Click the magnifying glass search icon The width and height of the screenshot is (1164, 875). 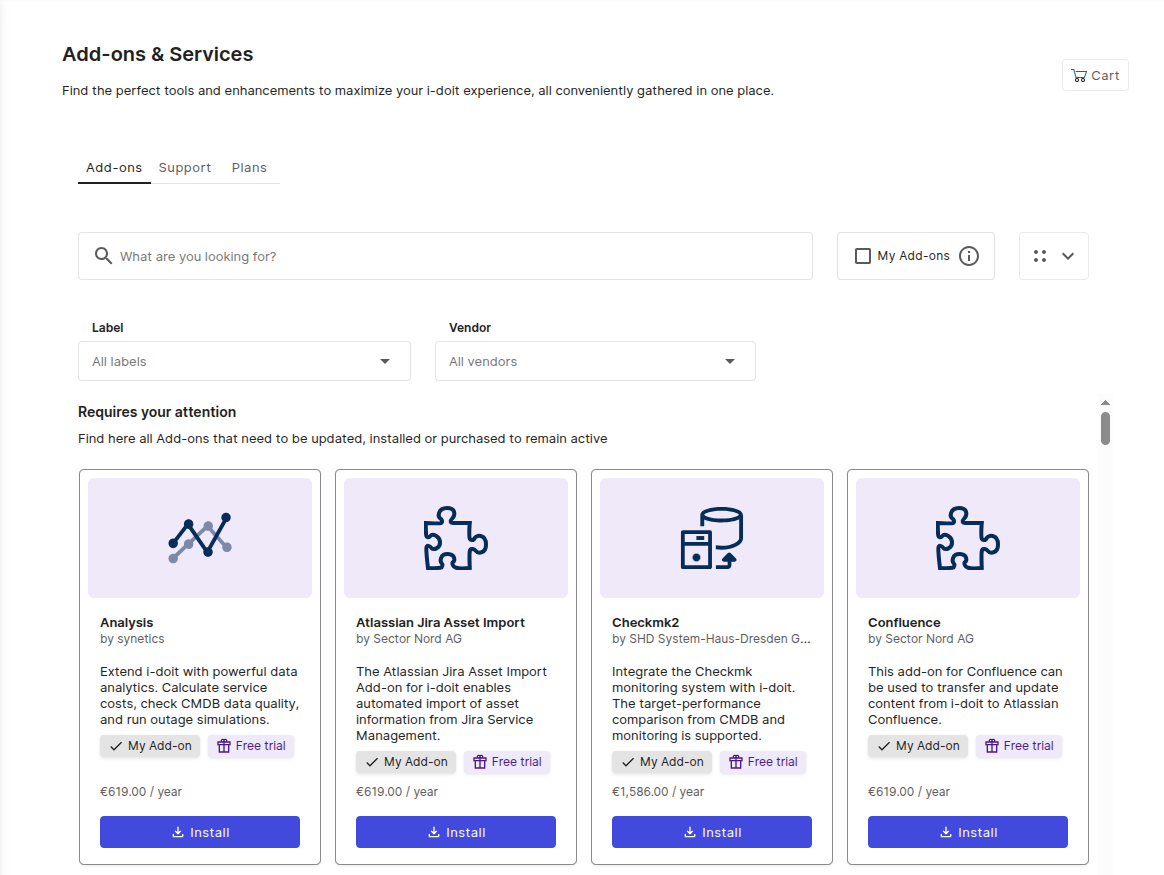pos(103,256)
